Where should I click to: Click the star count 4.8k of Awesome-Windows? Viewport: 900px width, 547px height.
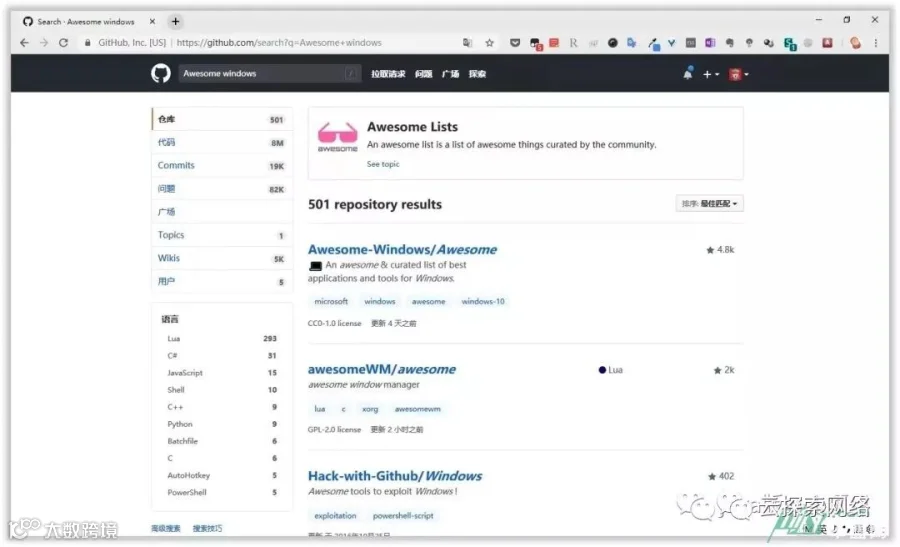(720, 250)
